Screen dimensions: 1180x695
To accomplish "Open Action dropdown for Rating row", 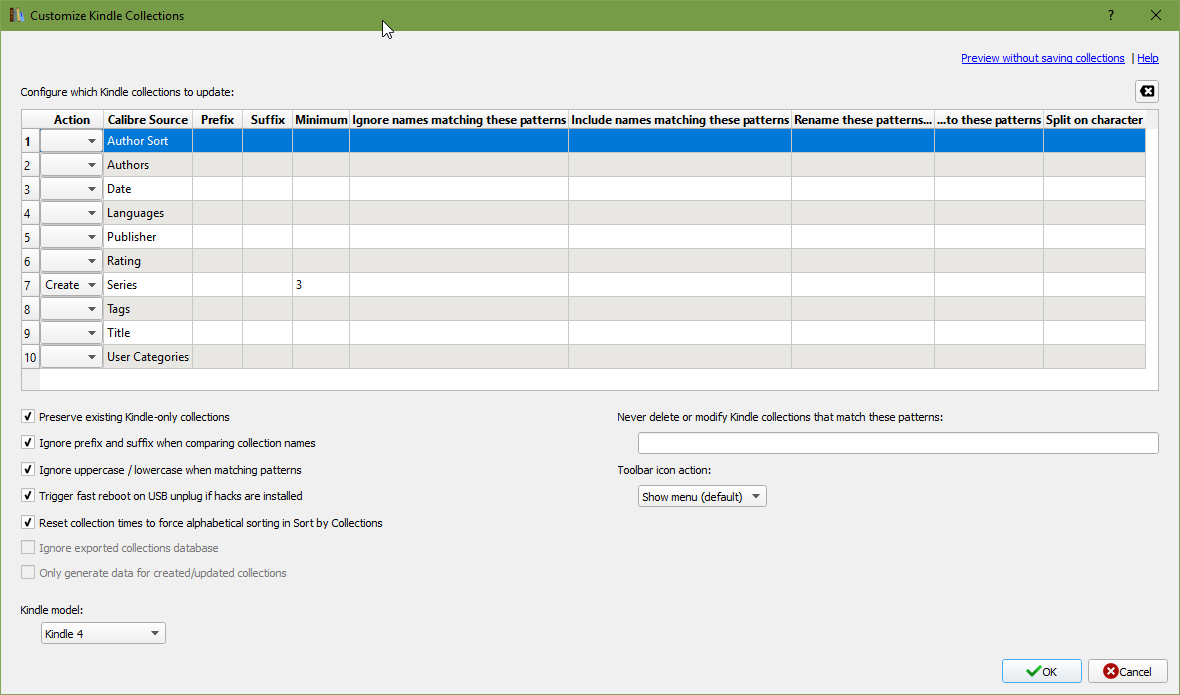I will 71,261.
